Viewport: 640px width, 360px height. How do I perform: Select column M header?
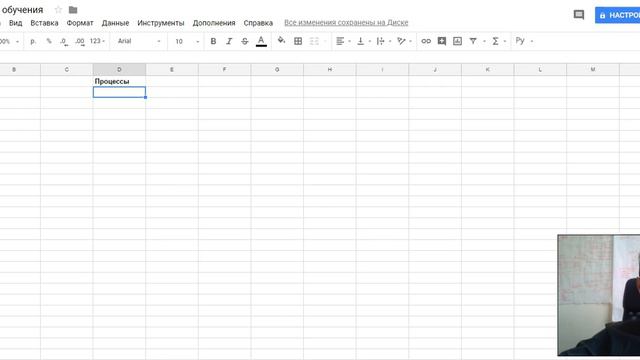click(593, 69)
